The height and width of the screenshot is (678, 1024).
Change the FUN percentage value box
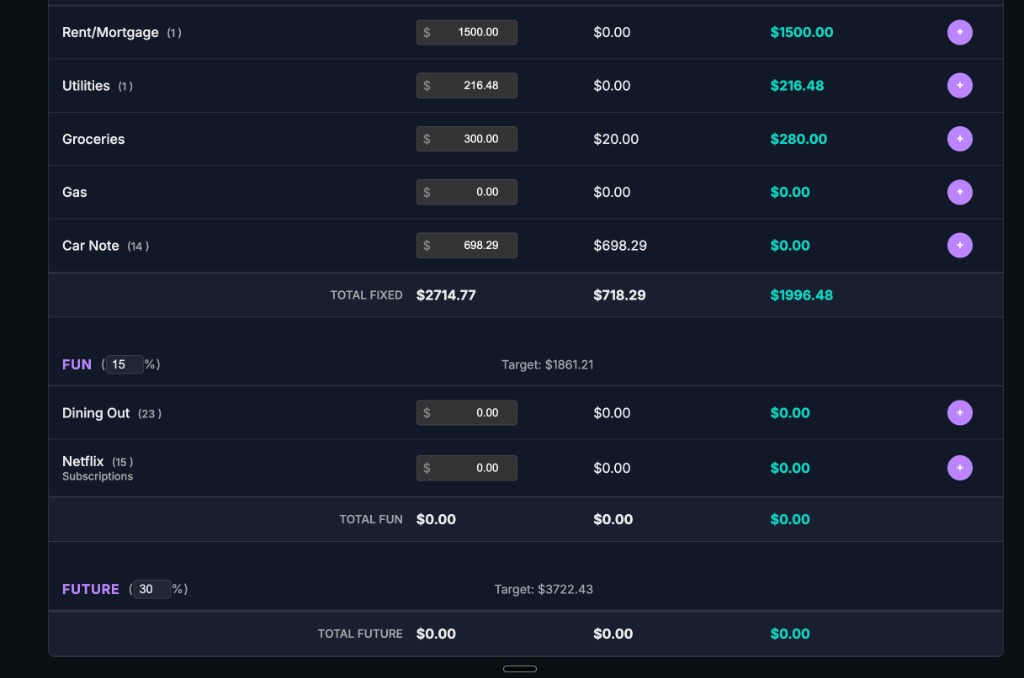pos(123,365)
